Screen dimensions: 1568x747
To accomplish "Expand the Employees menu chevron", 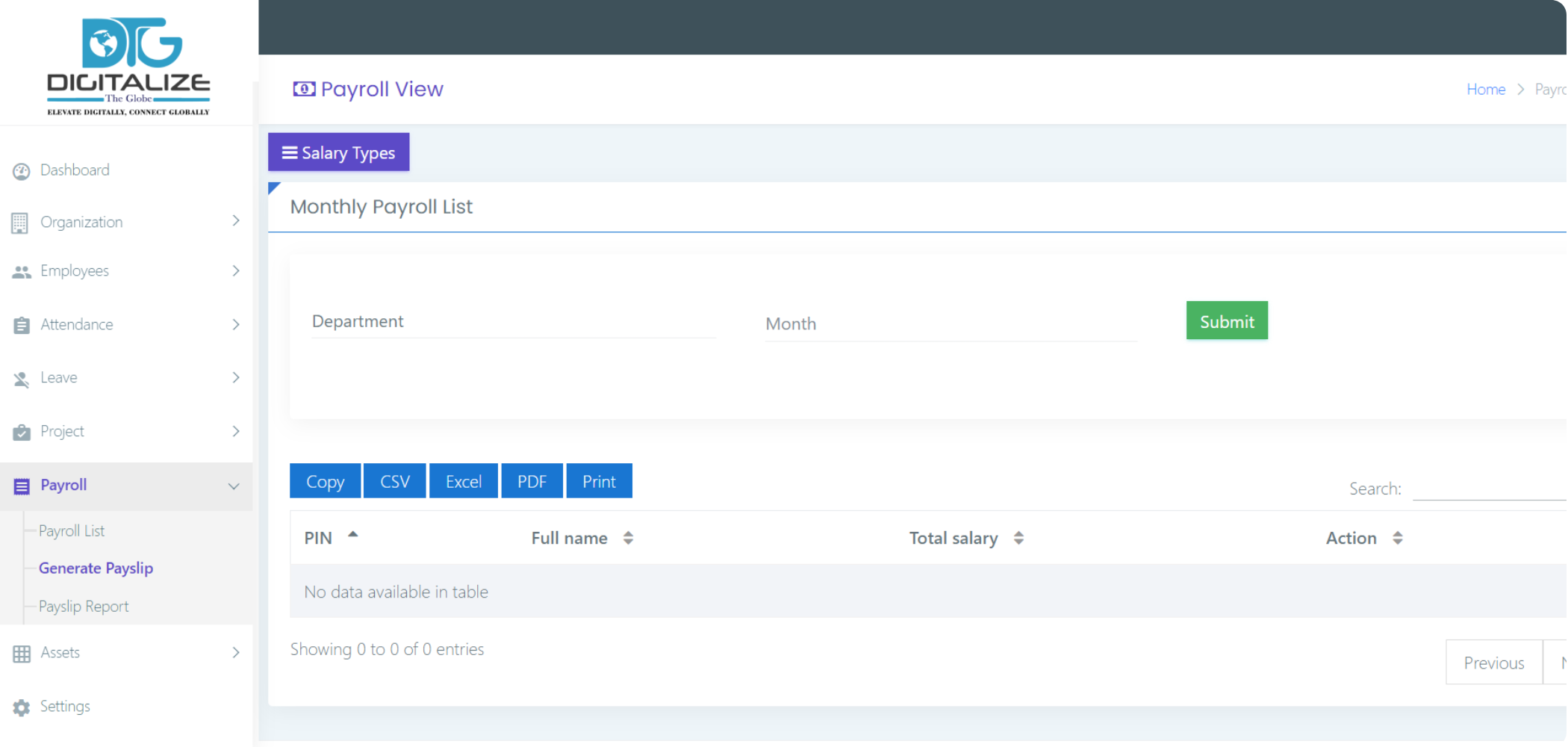I will pyautogui.click(x=236, y=270).
